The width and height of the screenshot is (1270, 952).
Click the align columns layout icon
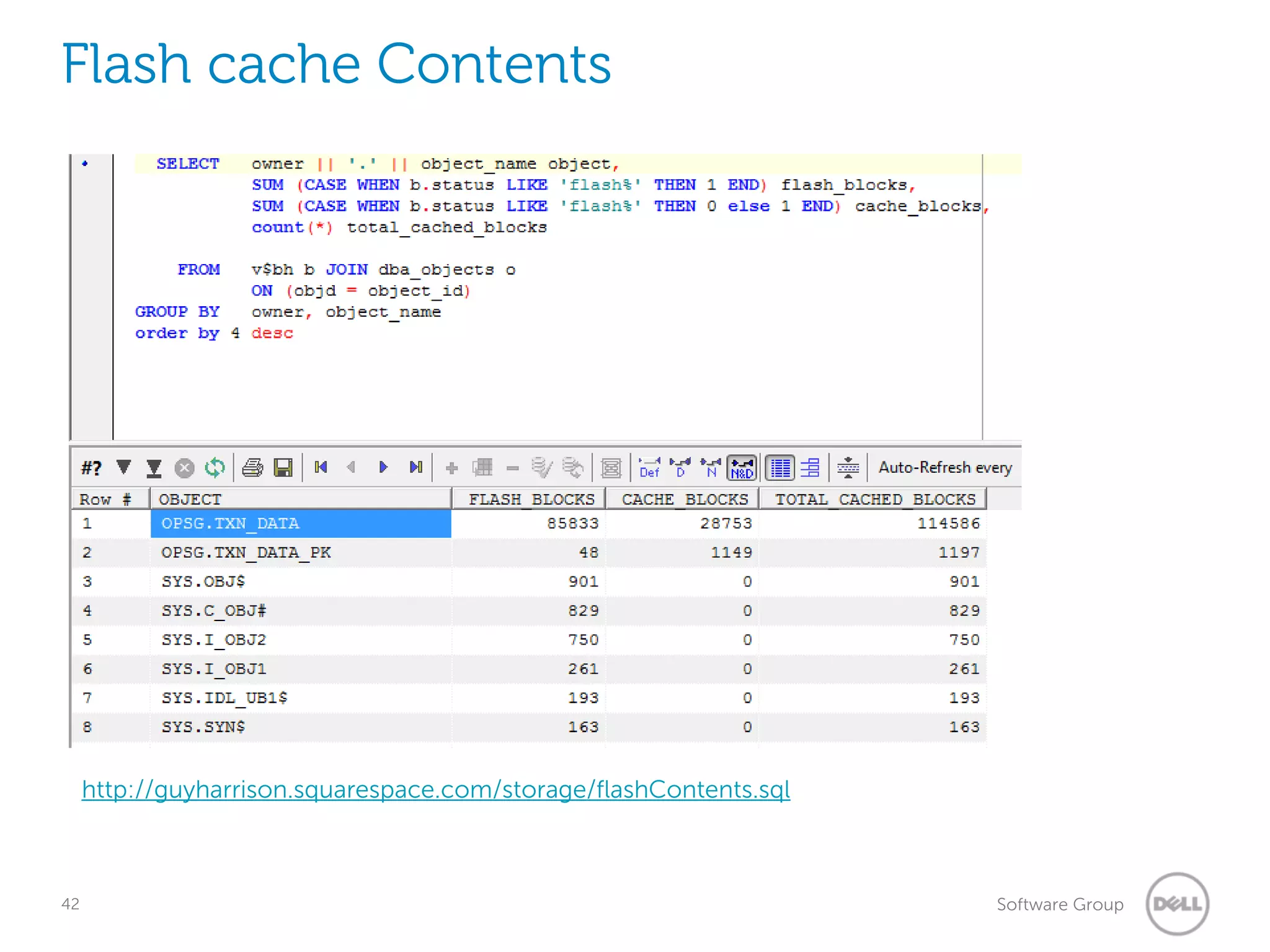click(810, 467)
